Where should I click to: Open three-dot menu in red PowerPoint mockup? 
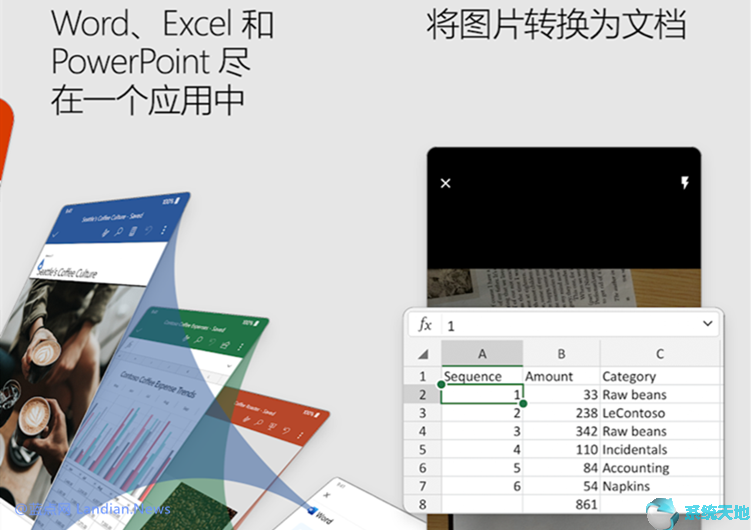[x=300, y=435]
